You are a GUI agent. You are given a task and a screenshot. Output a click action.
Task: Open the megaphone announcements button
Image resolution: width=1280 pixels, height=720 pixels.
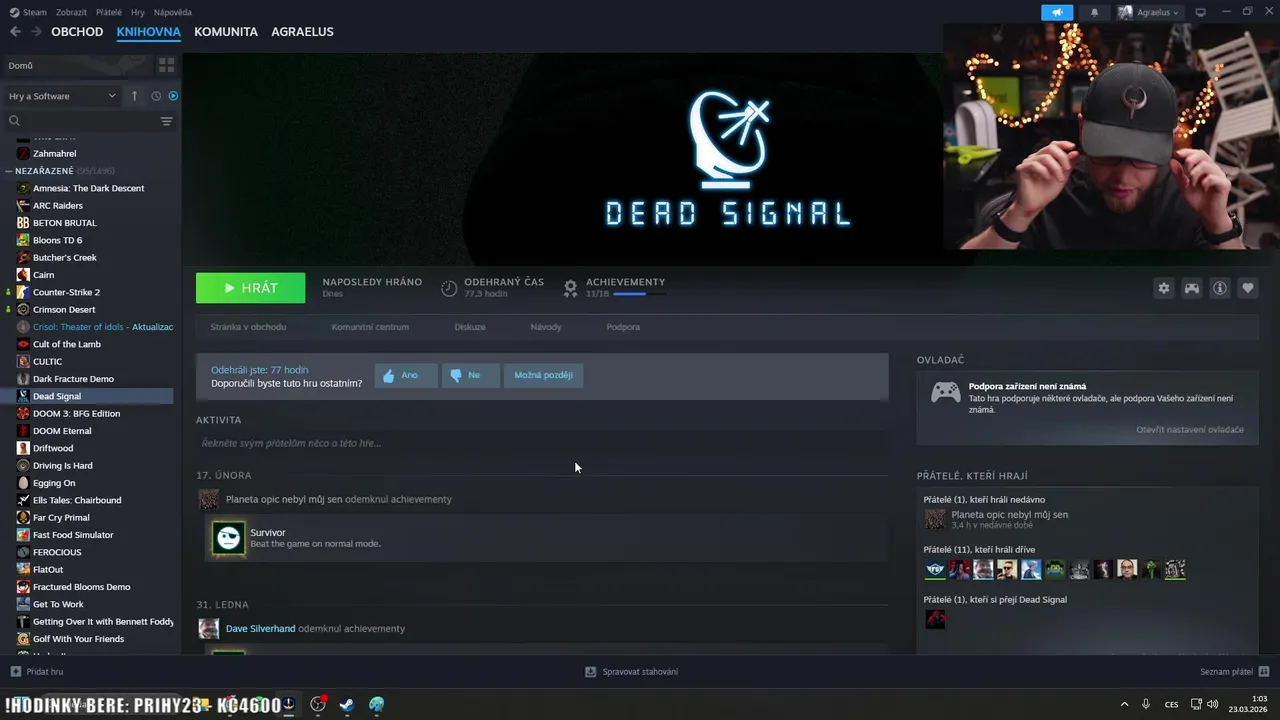[1057, 12]
